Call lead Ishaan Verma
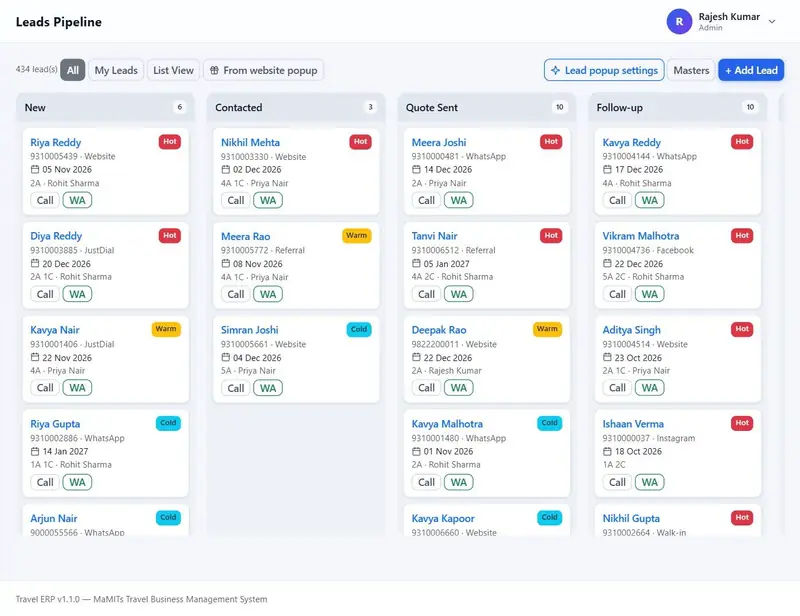 pyautogui.click(x=617, y=482)
